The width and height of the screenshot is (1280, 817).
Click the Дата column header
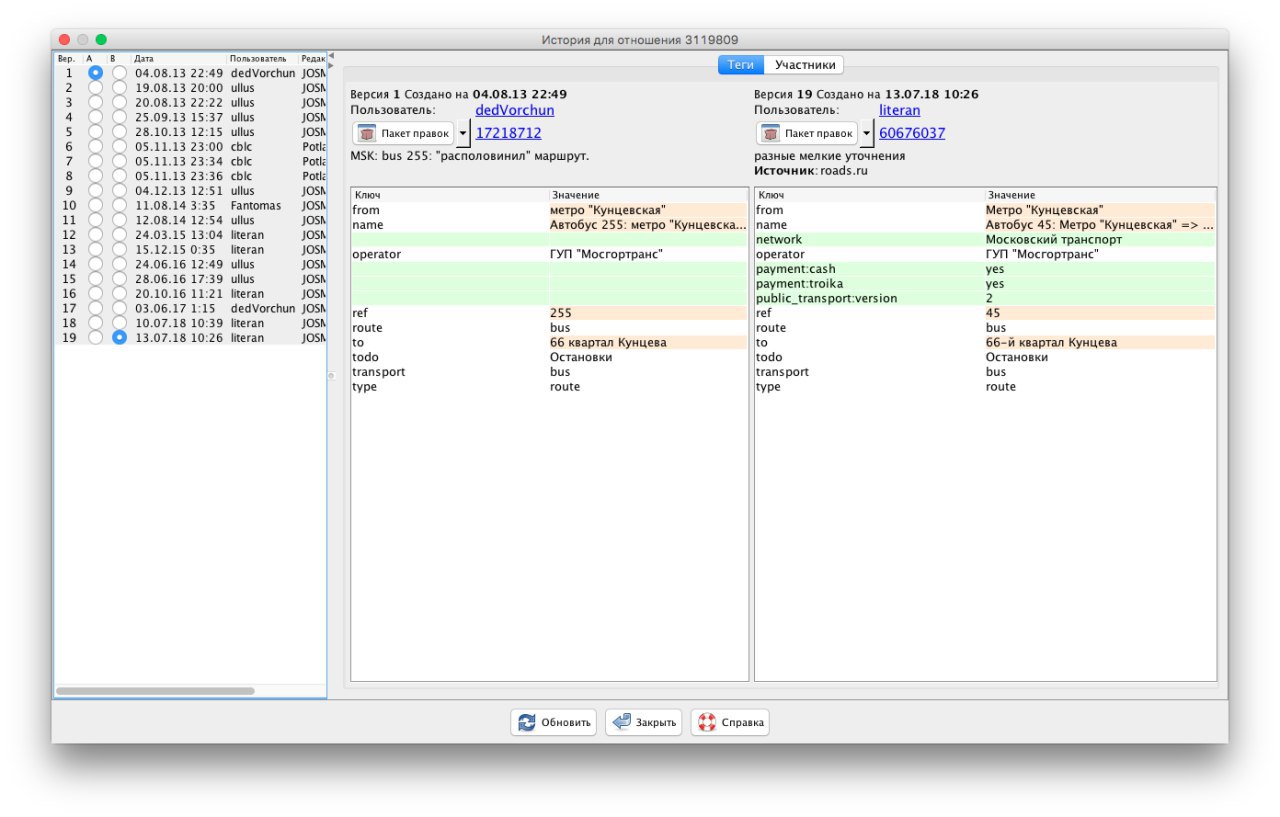(180, 59)
